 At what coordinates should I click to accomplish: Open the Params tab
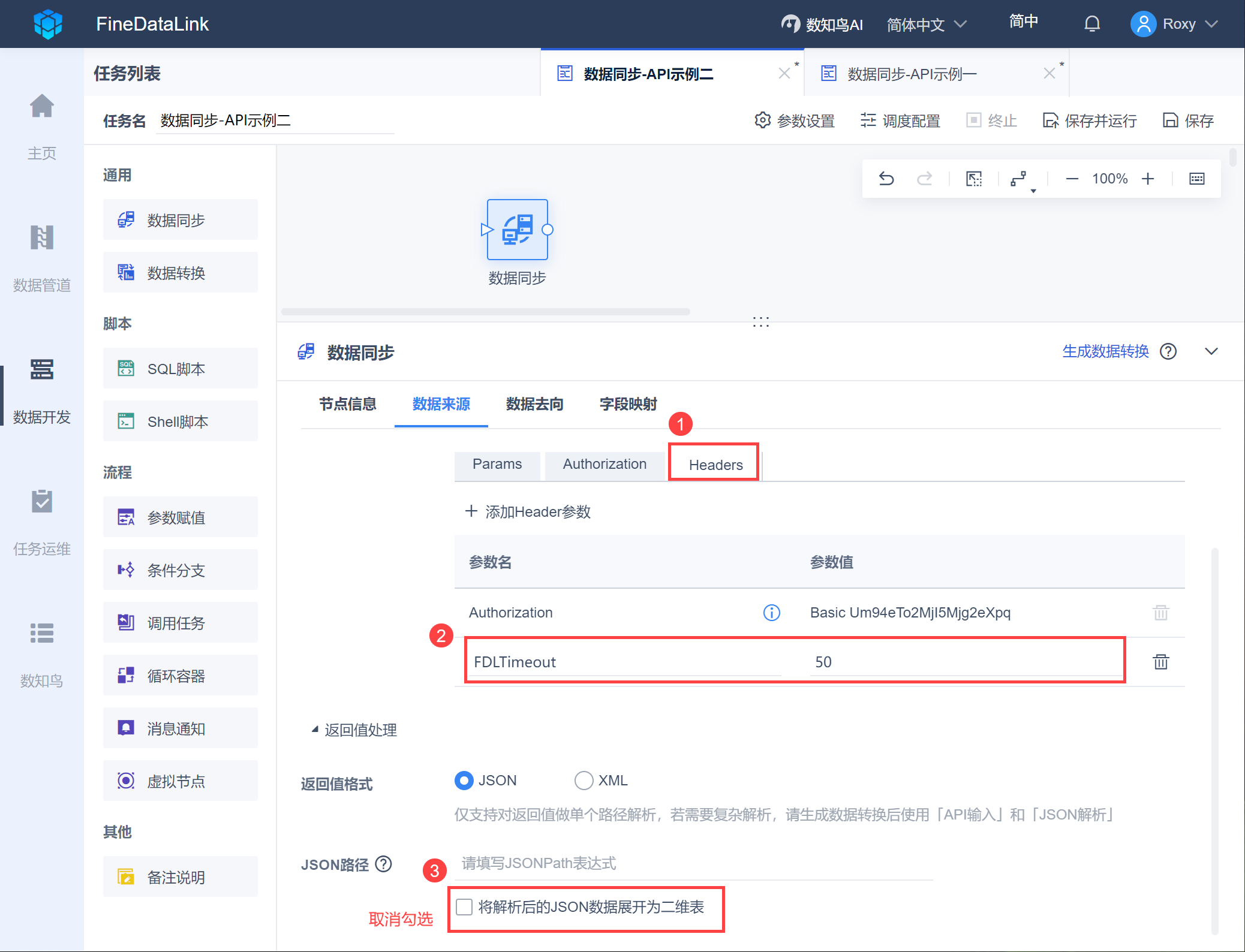pyautogui.click(x=497, y=464)
